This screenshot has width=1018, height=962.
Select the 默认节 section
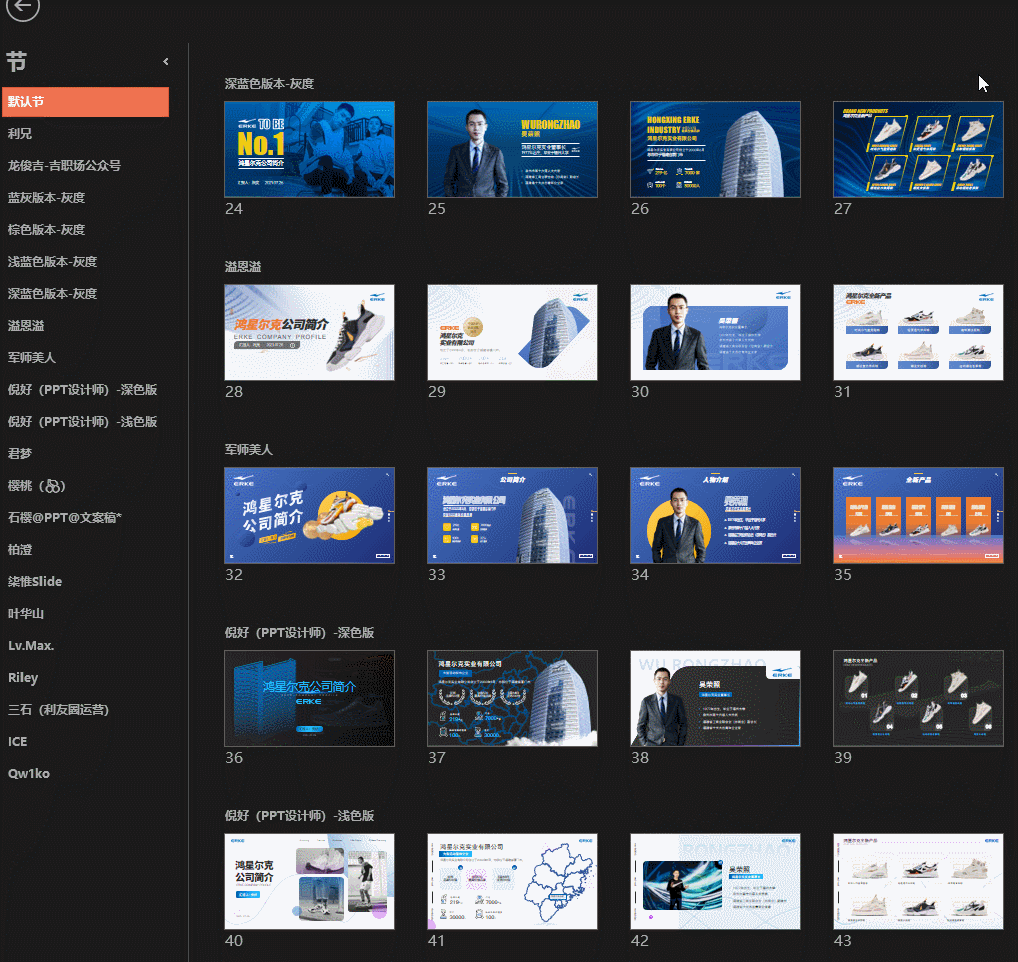[x=85, y=102]
